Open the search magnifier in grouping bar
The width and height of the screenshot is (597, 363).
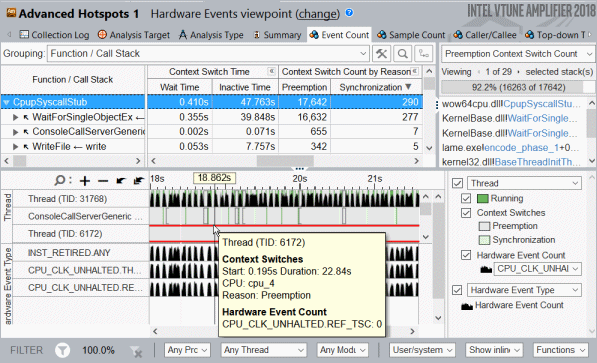[x=402, y=54]
